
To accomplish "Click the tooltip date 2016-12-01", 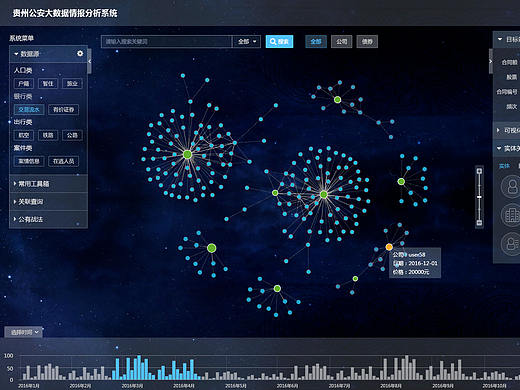I will pyautogui.click(x=423, y=263).
